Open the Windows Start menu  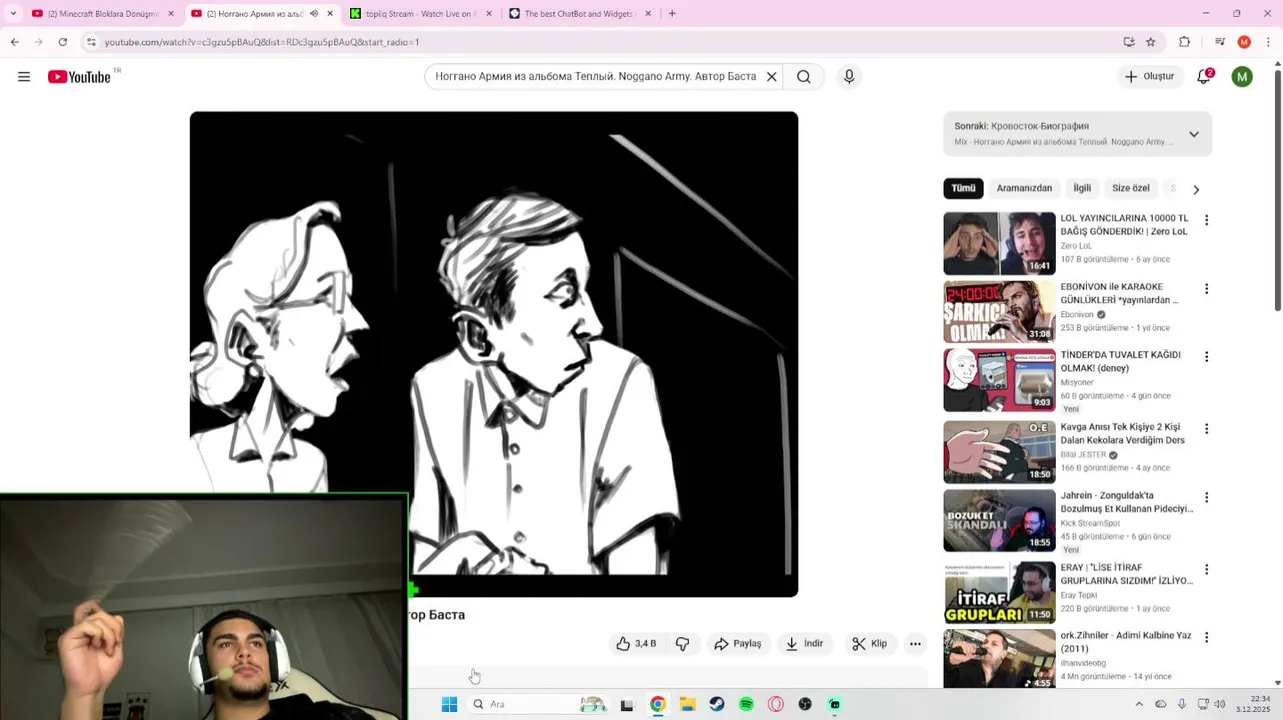[449, 704]
